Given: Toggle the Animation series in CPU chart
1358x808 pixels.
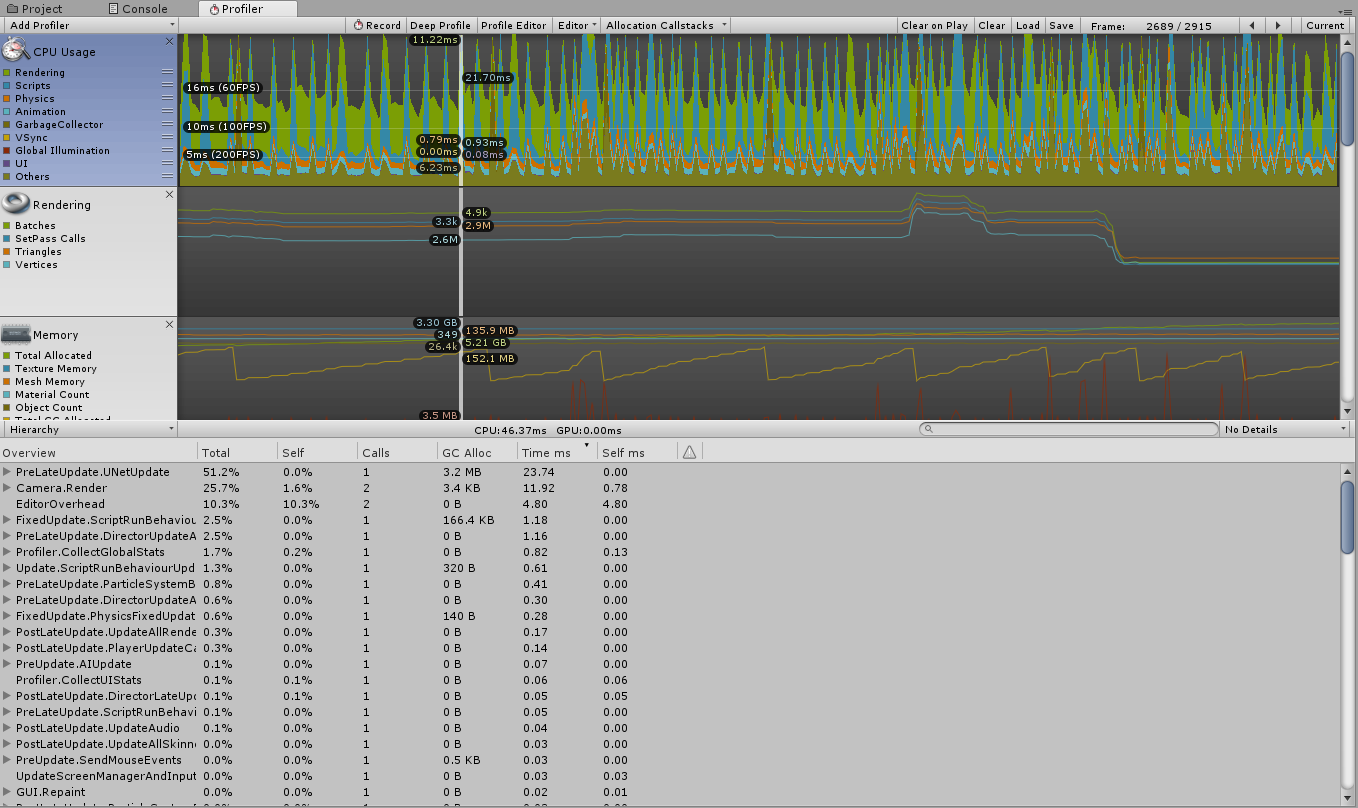Looking at the screenshot, I should [x=7, y=112].
